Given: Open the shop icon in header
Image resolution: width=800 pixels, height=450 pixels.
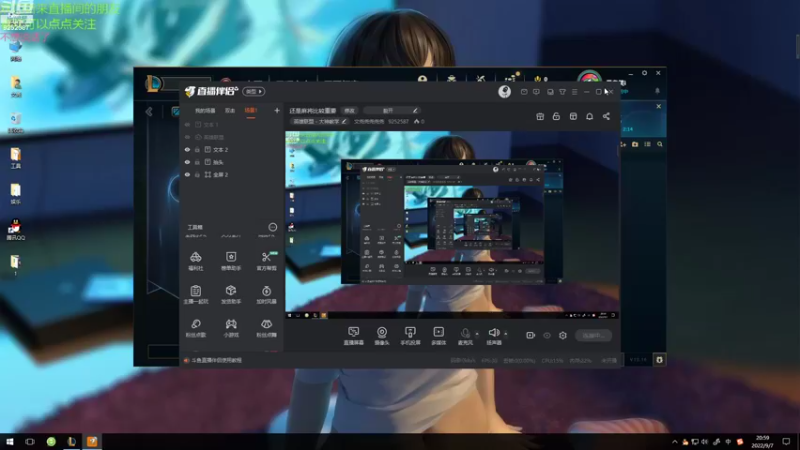Looking at the screenshot, I should click(573, 116).
